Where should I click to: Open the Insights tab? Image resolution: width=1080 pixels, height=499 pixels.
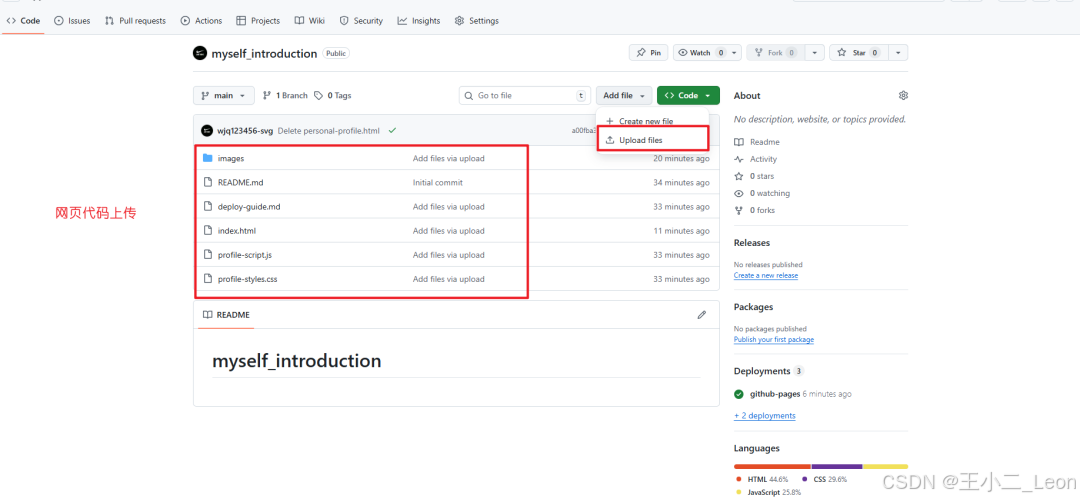point(419,21)
